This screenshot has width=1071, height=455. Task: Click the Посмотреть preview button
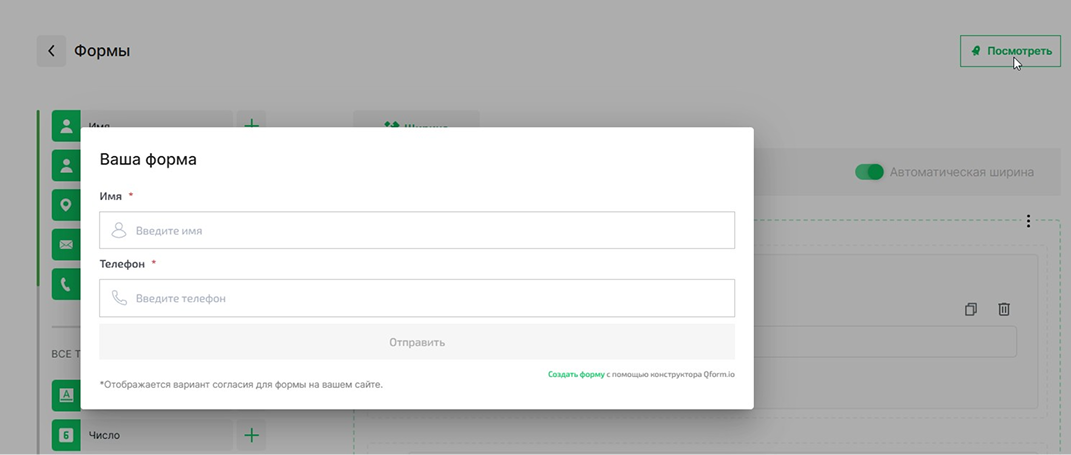[x=1010, y=51]
